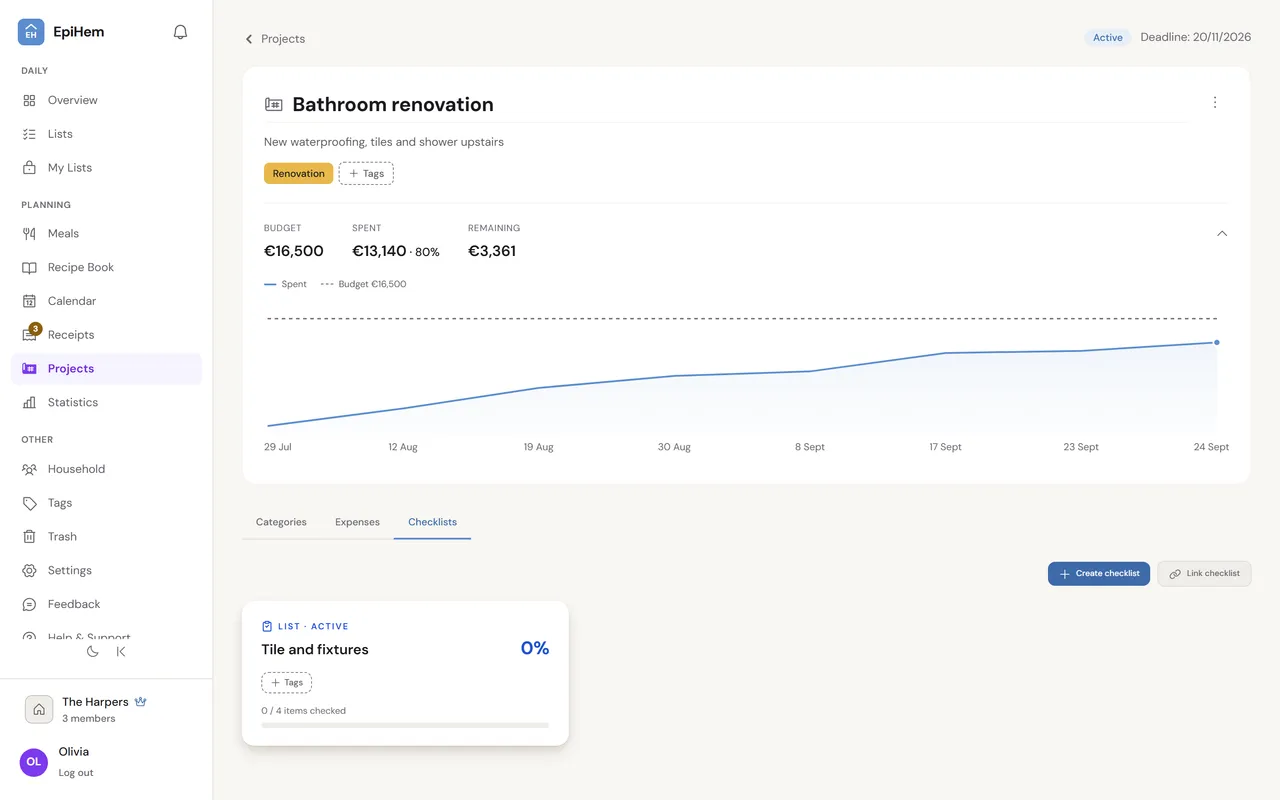This screenshot has width=1280, height=800.
Task: Add tags to the project
Action: pyautogui.click(x=366, y=174)
